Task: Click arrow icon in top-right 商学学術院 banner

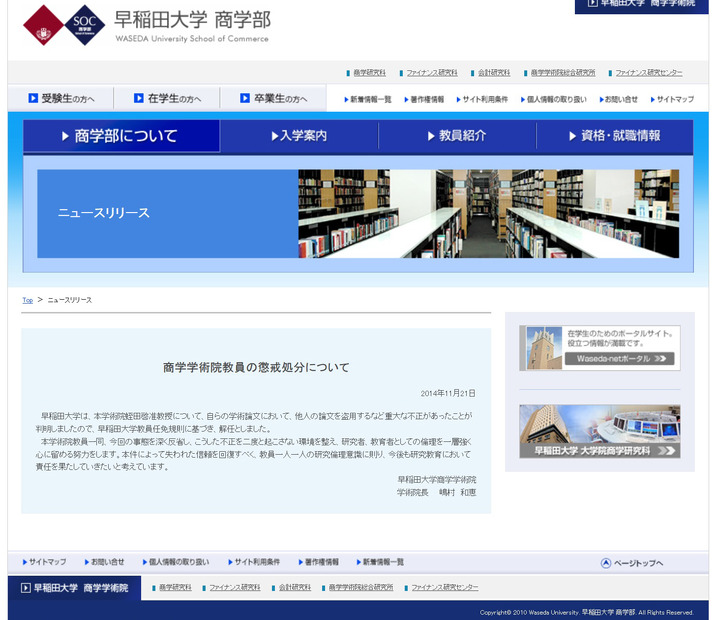Action: (x=592, y=4)
